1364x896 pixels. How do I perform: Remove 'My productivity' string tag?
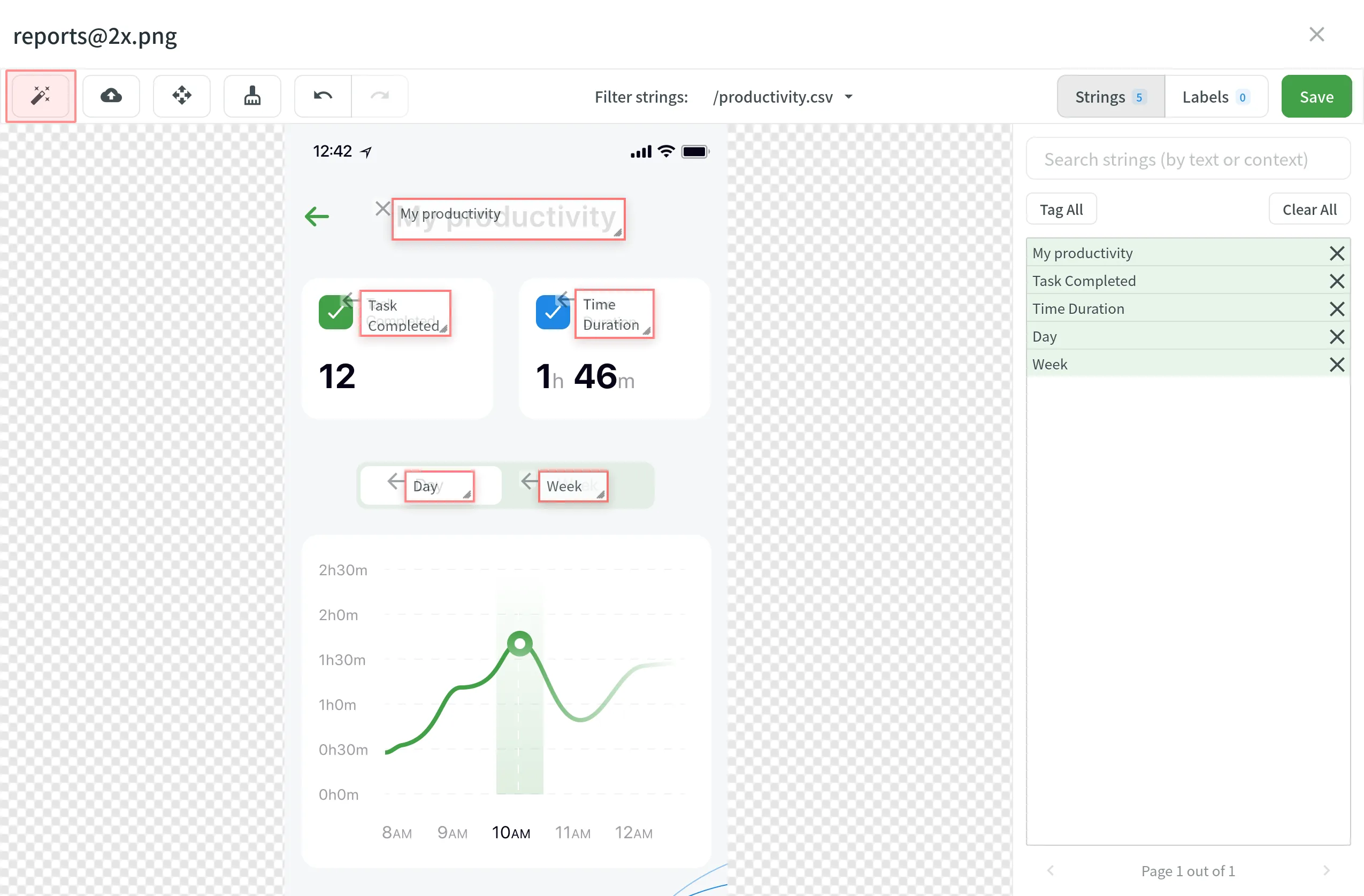1337,252
